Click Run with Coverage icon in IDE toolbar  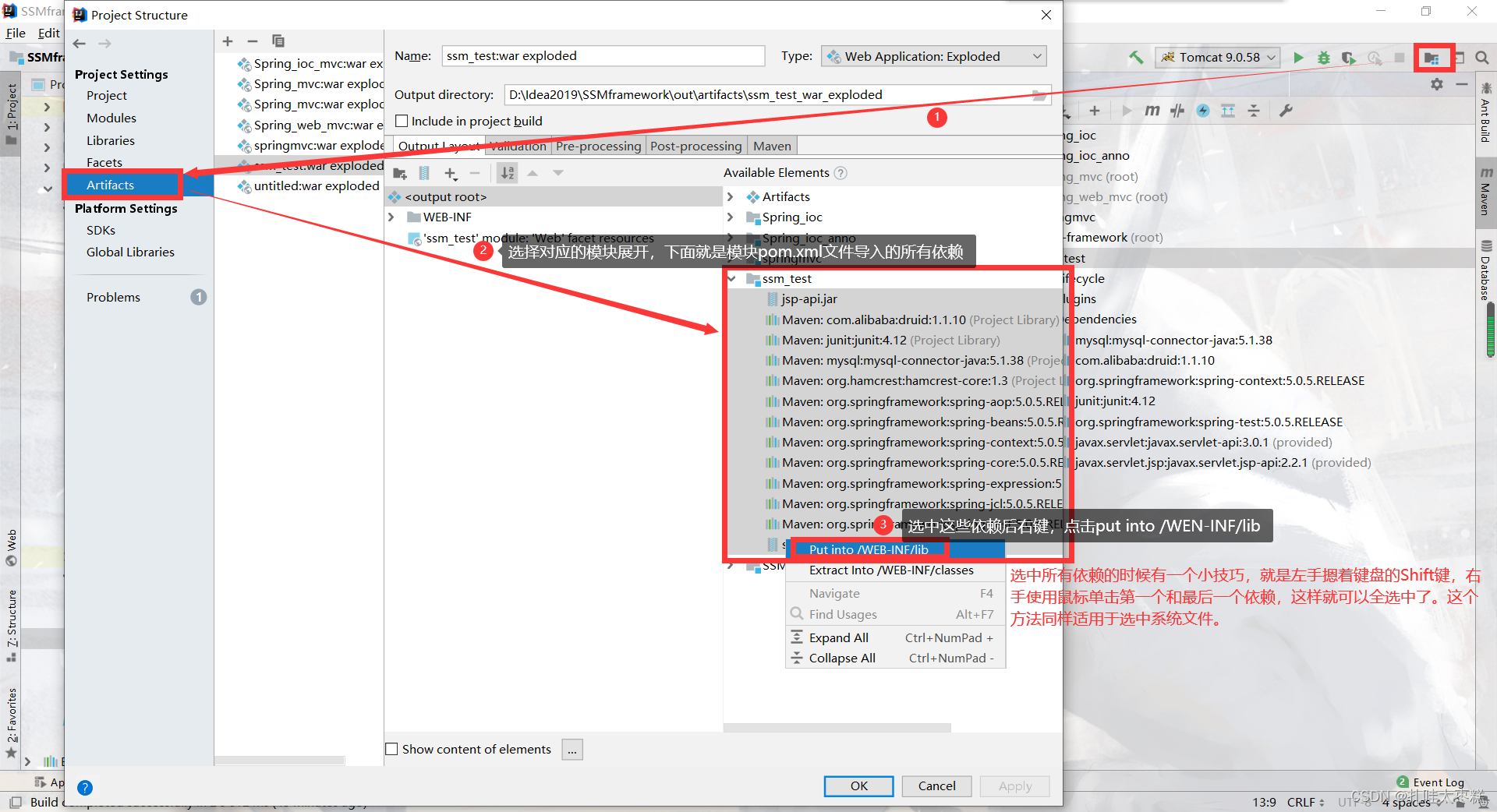pos(1348,57)
